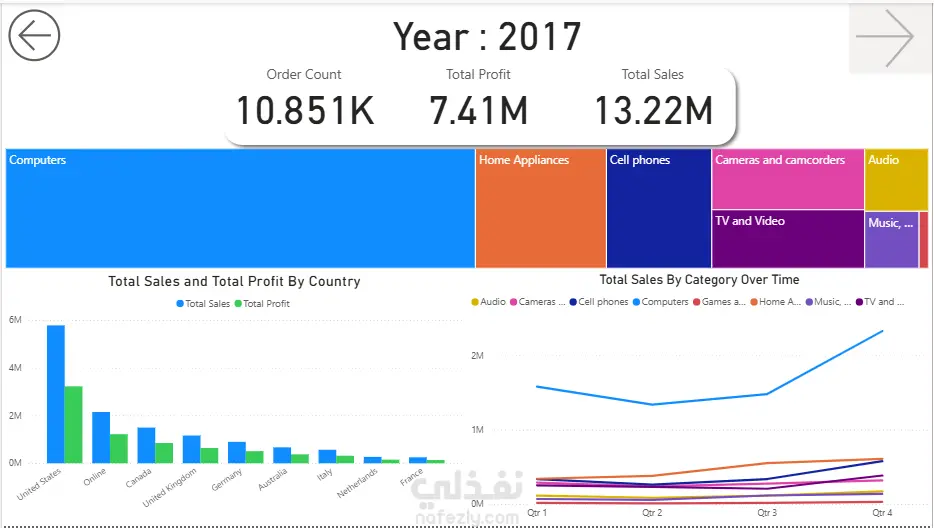934x528 pixels.
Task: Click Home A... legend item in line chart
Action: (x=776, y=302)
